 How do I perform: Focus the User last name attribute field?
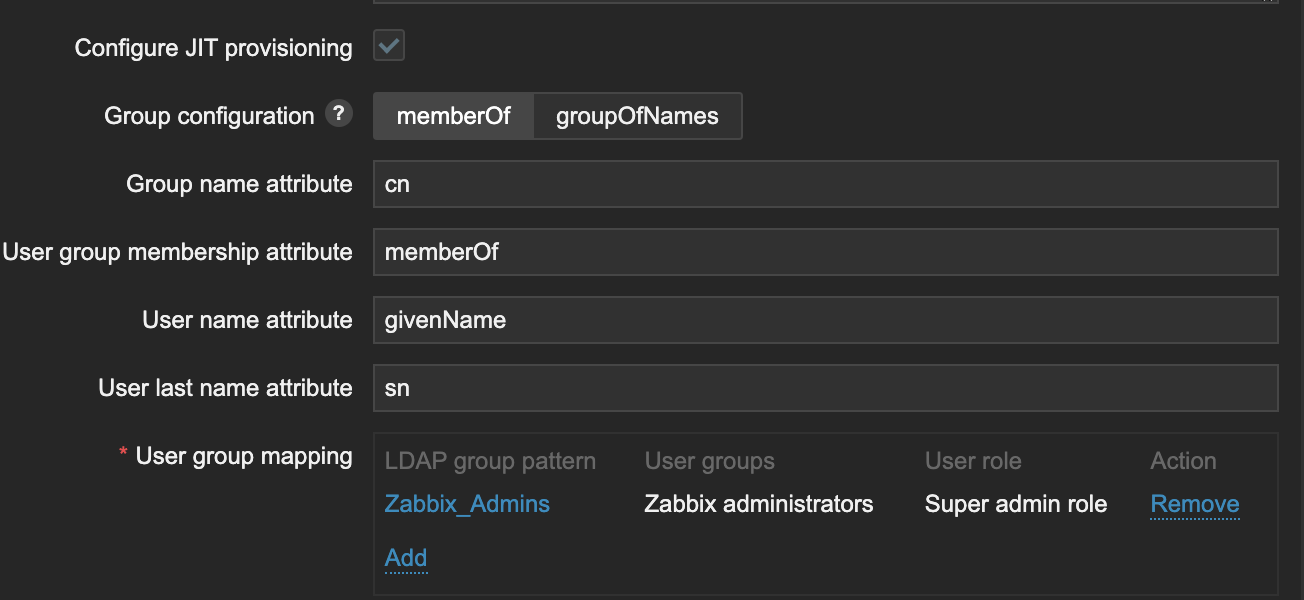coord(825,388)
